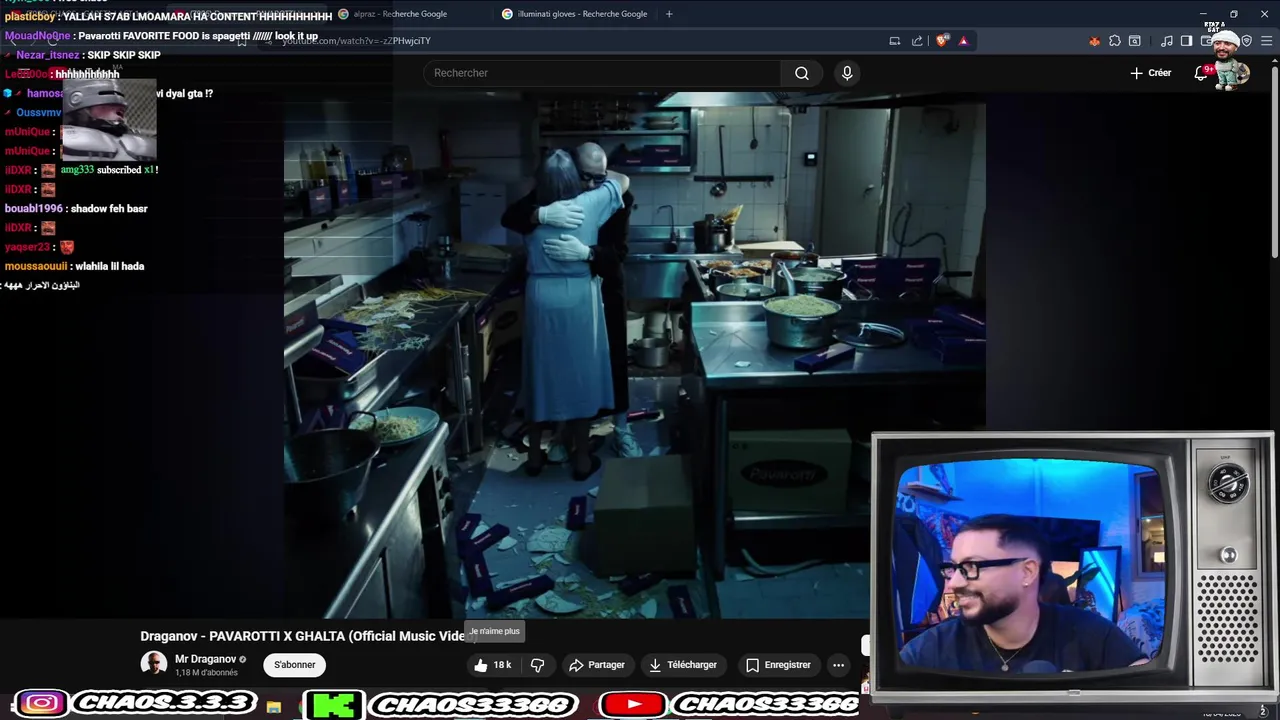Open the extensions puzzle-piece menu
Viewport: 1280px width, 720px height.
(1115, 41)
